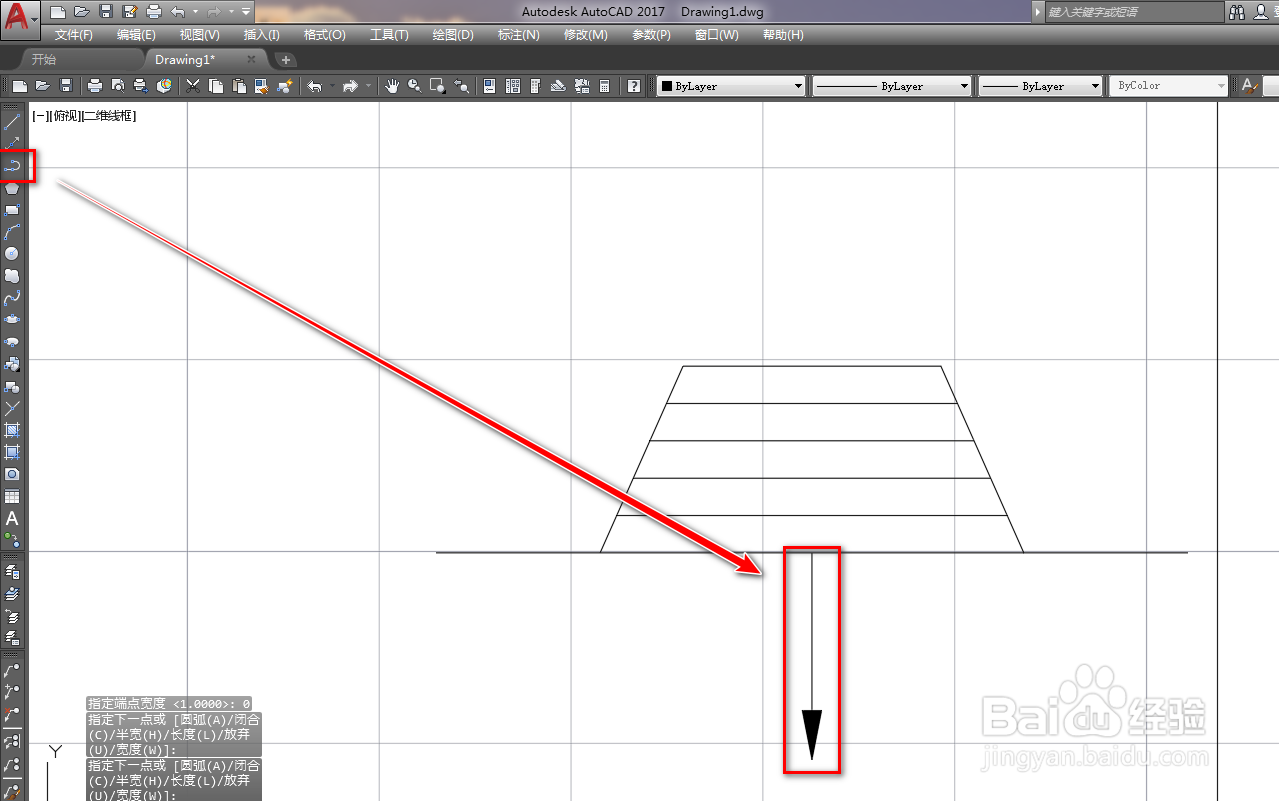Expand the quick access Undo history arrow
Screen dimensions: 1279x801
[195, 12]
